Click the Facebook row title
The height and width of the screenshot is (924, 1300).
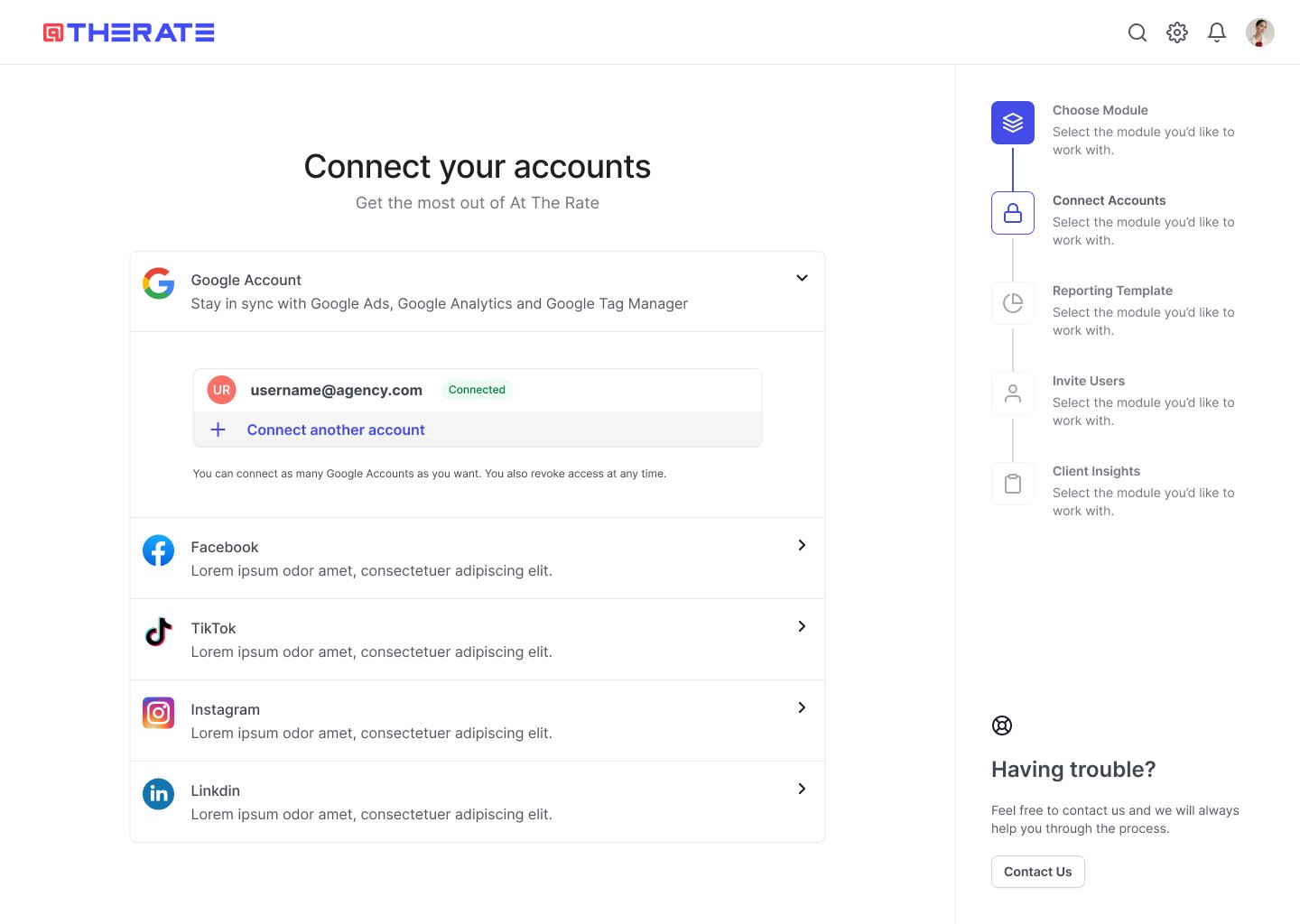click(225, 547)
